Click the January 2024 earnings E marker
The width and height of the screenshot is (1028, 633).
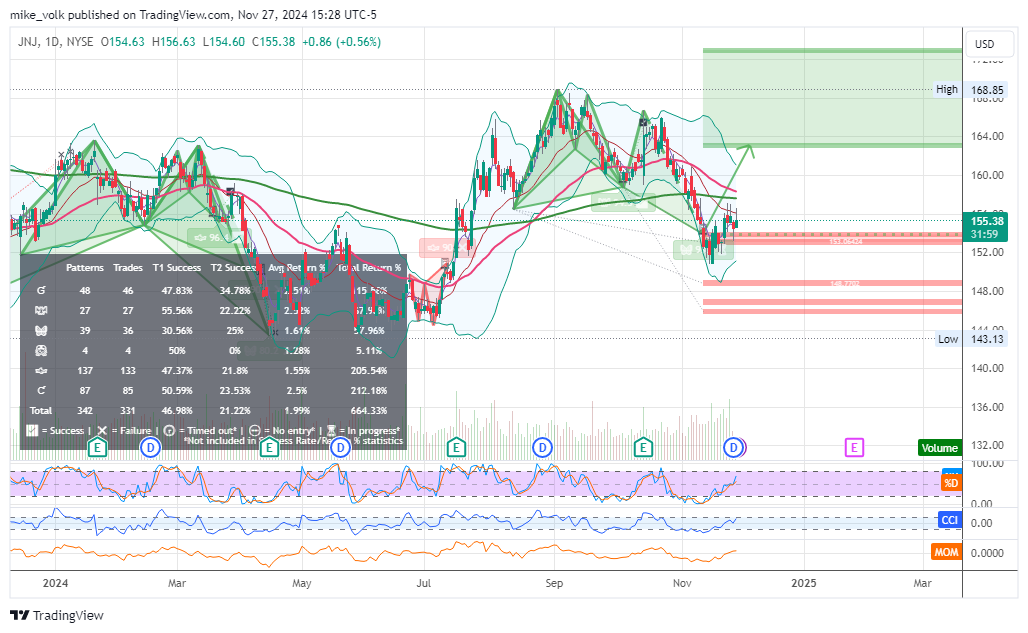(x=97, y=448)
